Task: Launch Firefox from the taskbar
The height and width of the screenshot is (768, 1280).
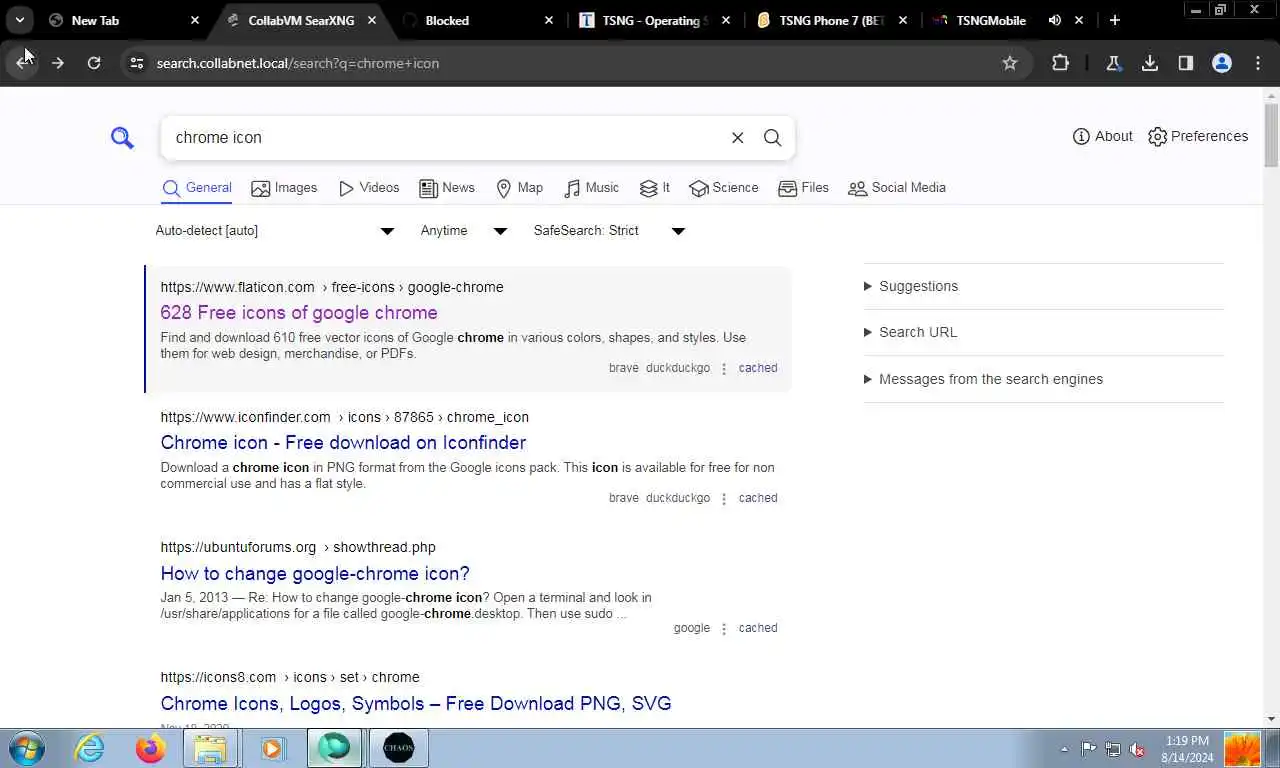Action: tap(150, 748)
